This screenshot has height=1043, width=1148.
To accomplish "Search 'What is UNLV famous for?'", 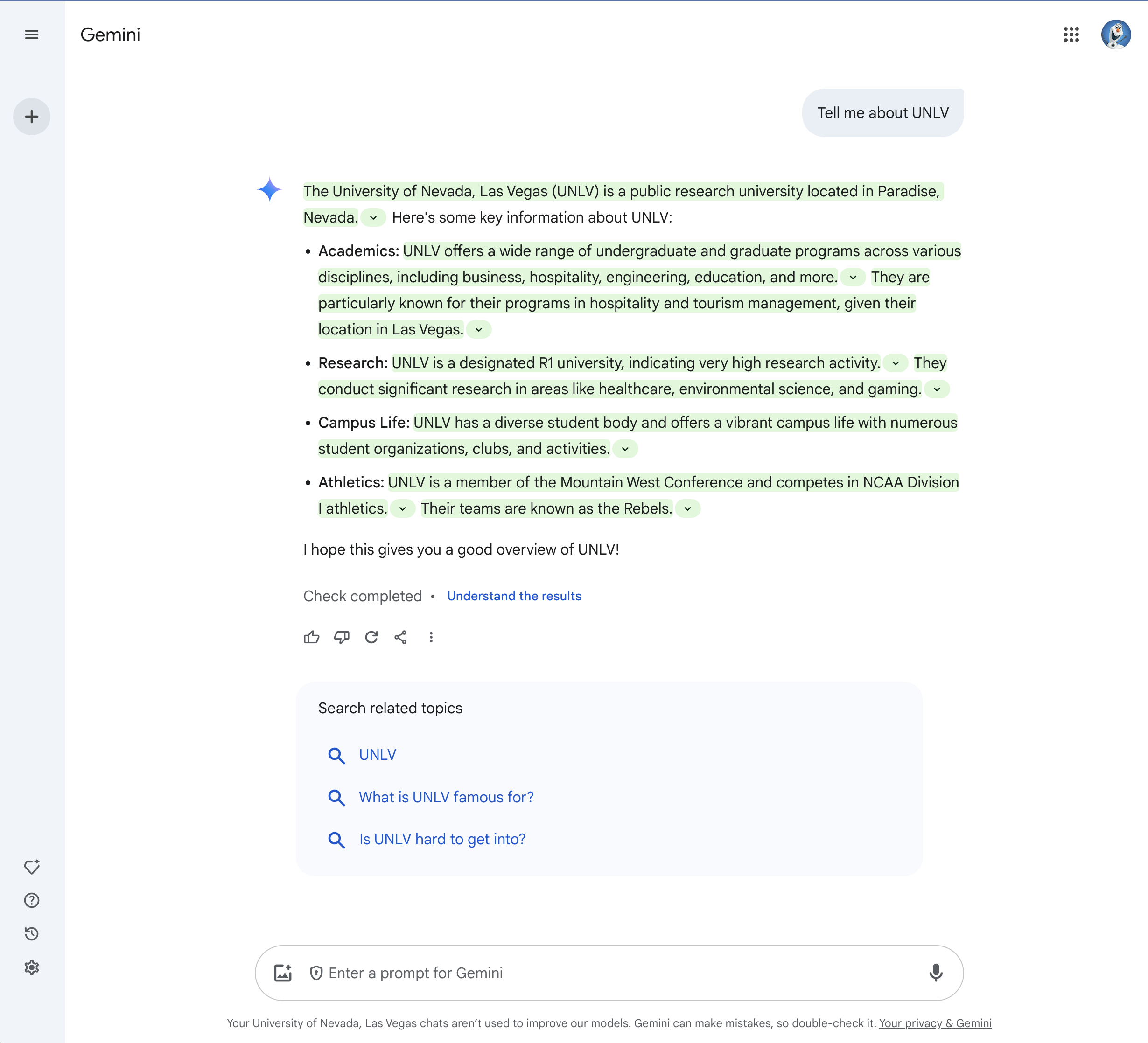I will coord(447,797).
